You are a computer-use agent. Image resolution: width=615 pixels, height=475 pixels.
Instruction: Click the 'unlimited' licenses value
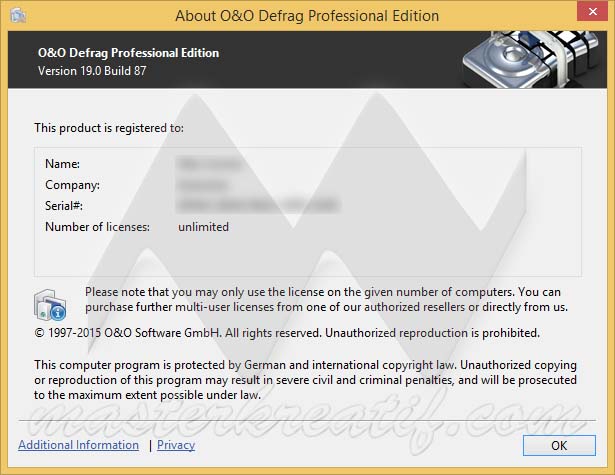tap(203, 227)
